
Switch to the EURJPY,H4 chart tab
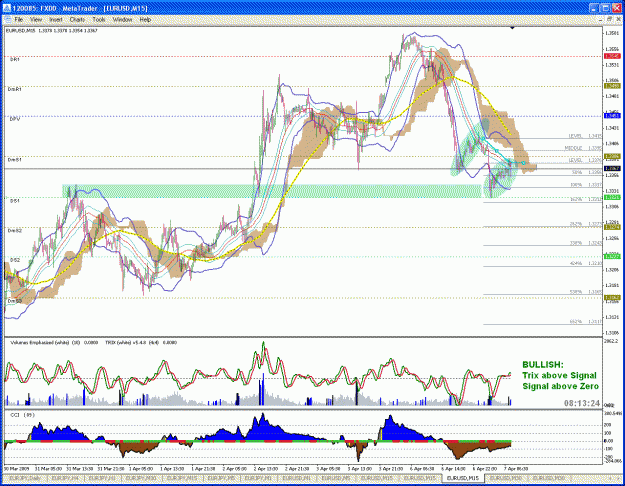pos(64,478)
